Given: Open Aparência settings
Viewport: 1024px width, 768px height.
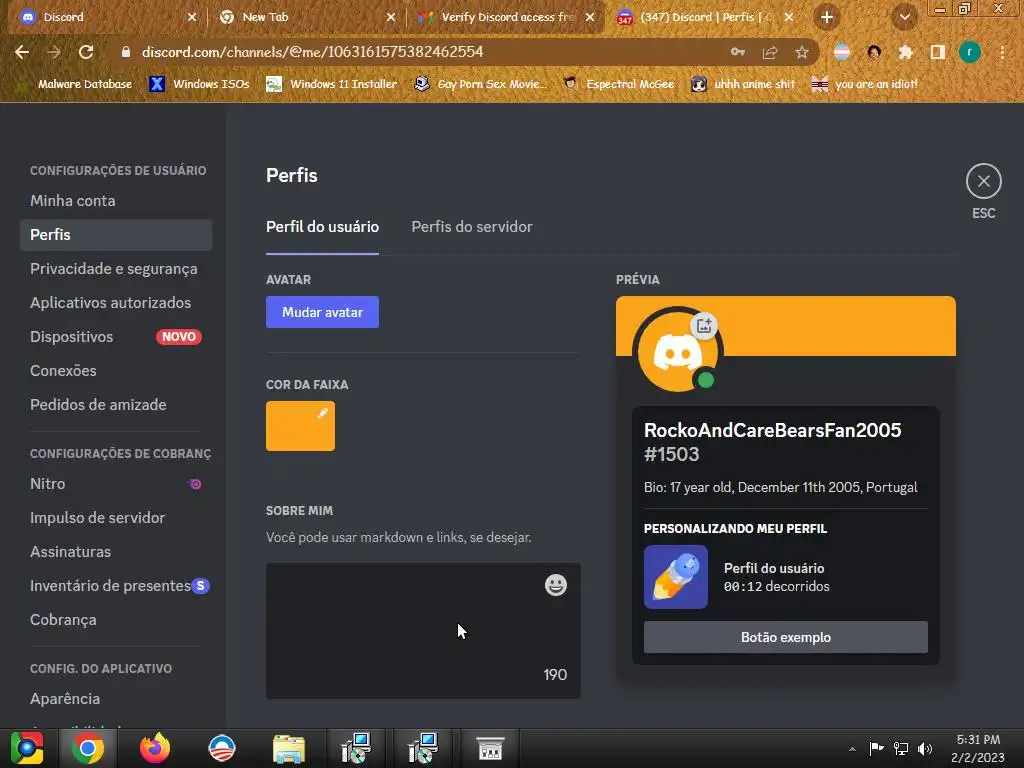Looking at the screenshot, I should 116,699.
